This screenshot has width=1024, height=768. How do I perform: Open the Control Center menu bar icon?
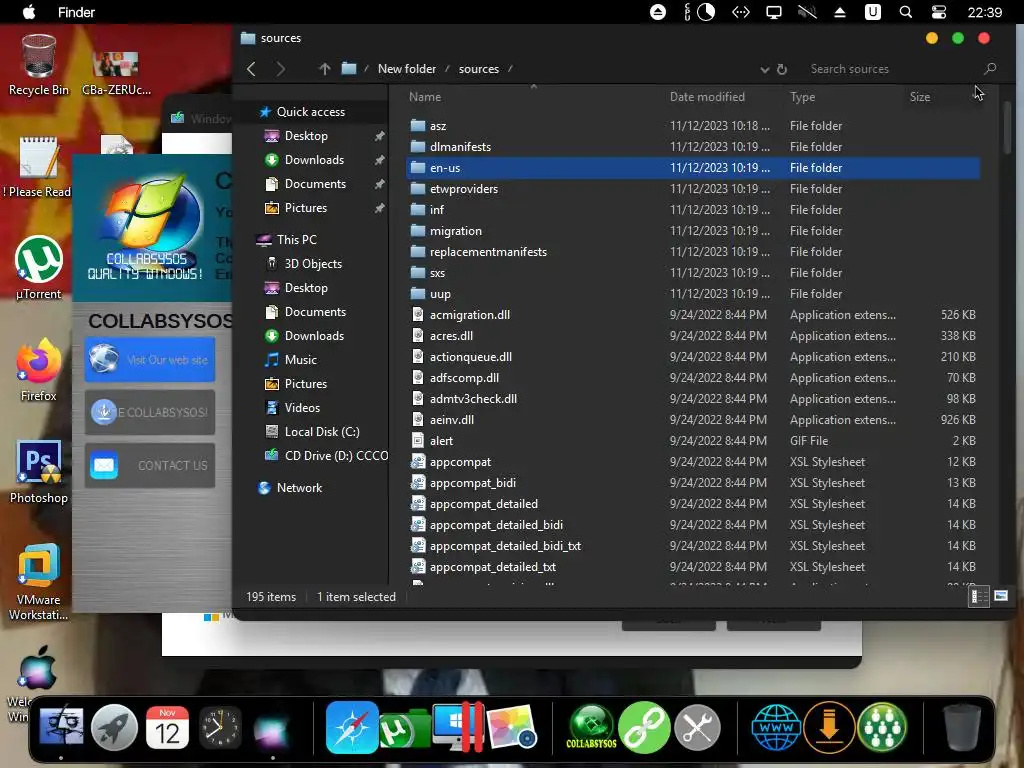point(938,12)
